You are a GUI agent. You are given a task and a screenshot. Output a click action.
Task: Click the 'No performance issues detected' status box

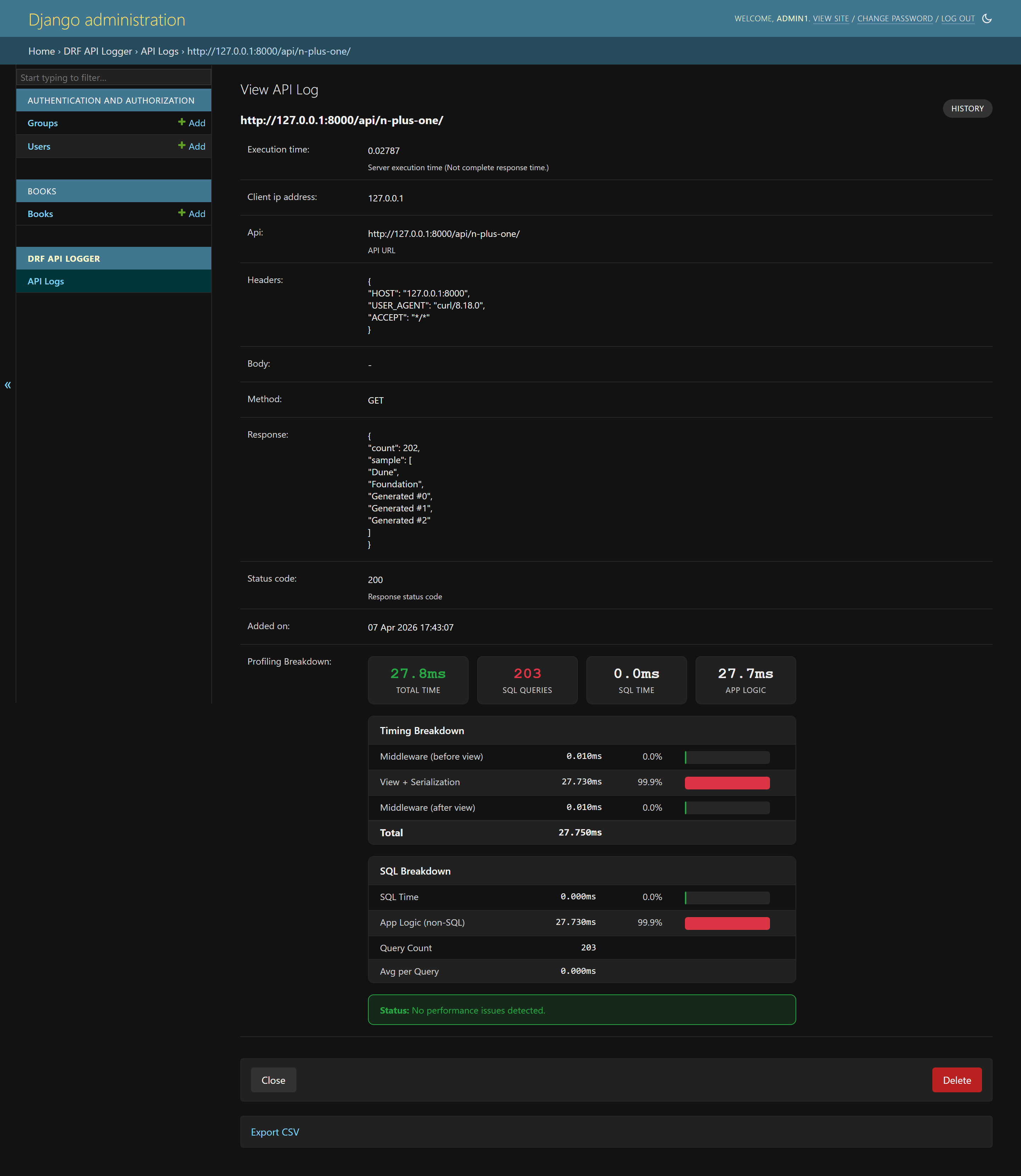pos(582,1010)
